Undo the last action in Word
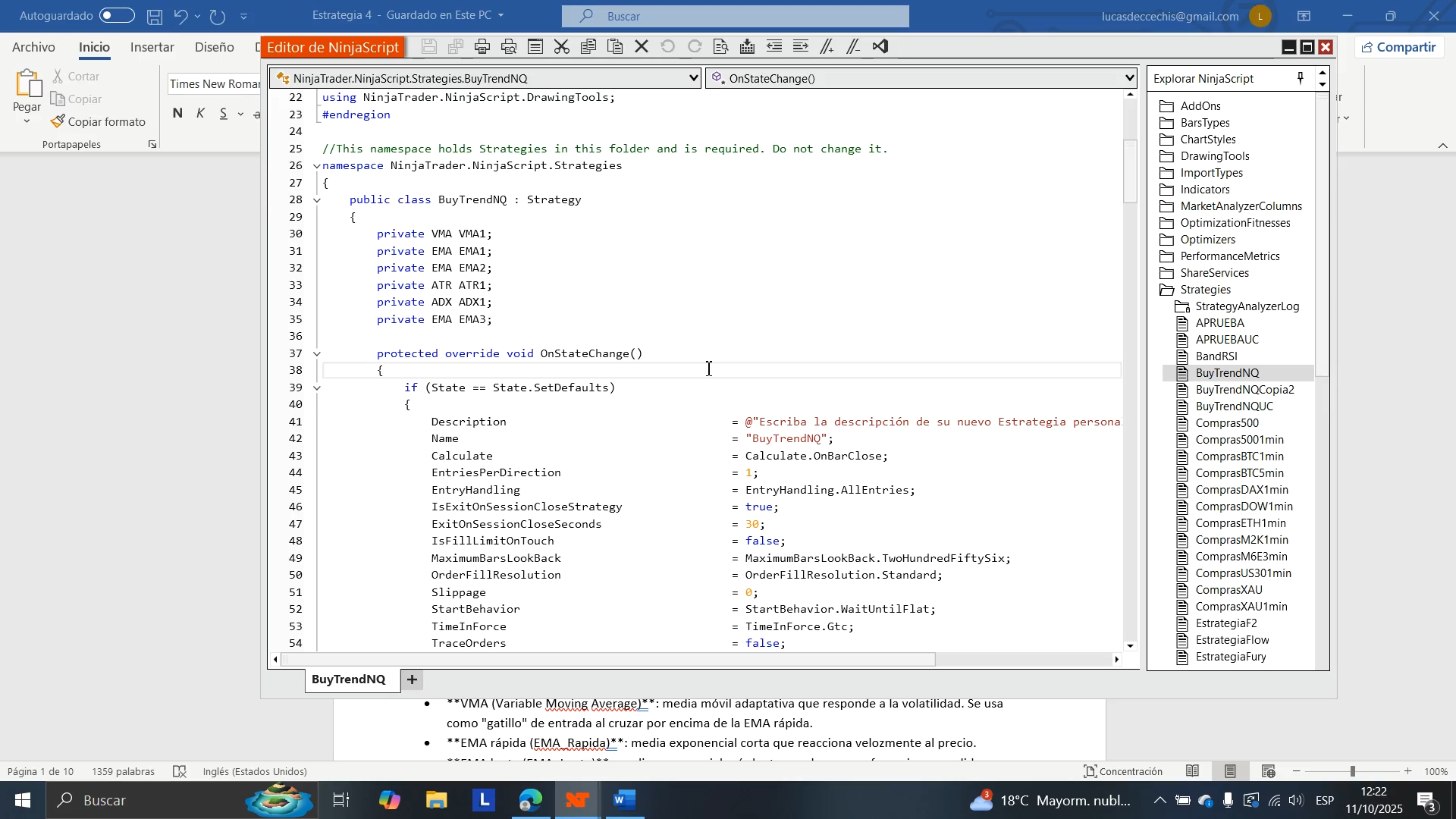This screenshot has width=1456, height=819. [x=180, y=16]
